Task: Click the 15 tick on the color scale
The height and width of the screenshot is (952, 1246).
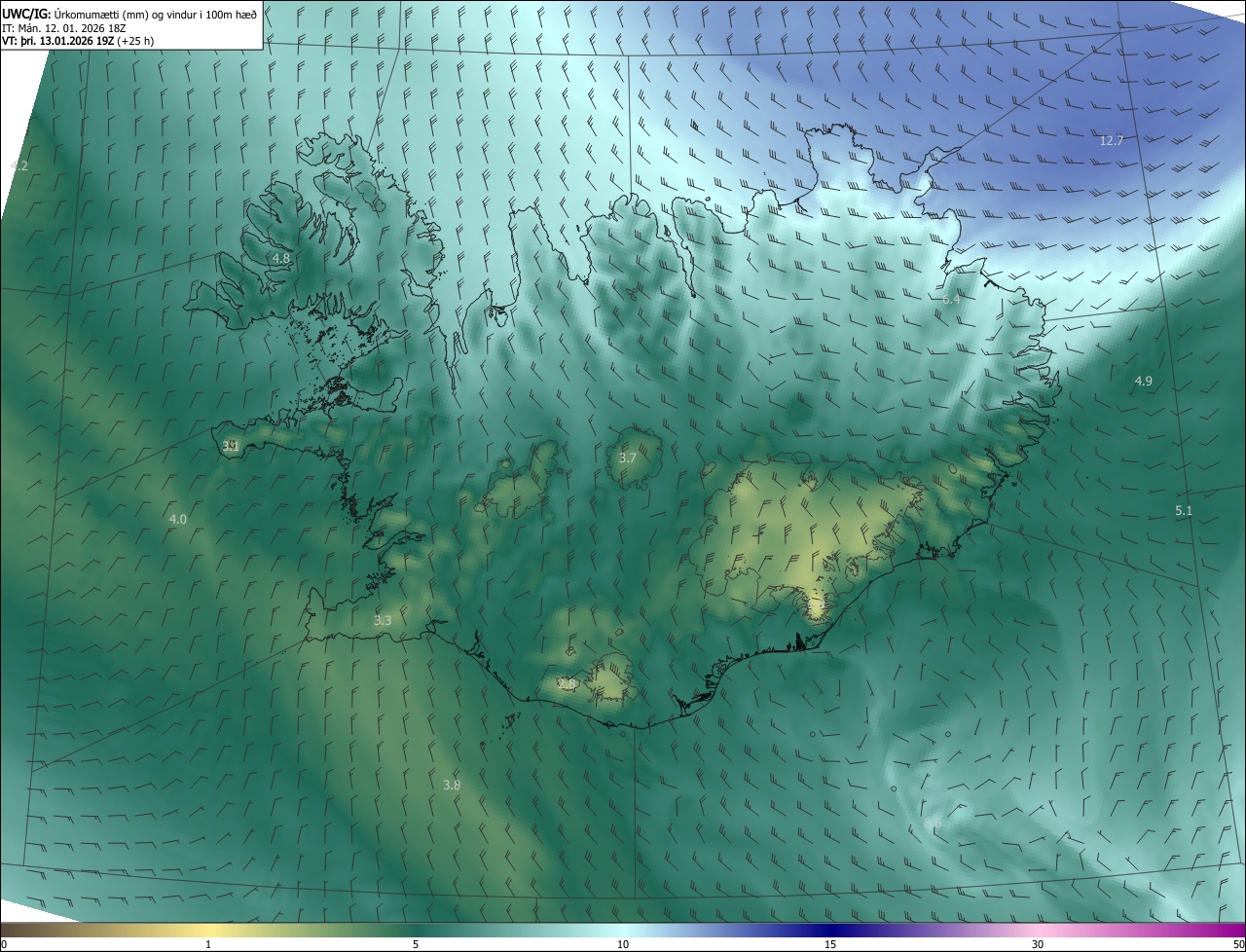Action: [830, 944]
